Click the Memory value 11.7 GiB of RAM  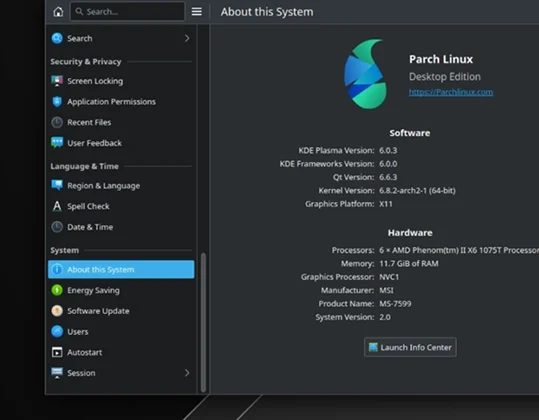[409, 264]
